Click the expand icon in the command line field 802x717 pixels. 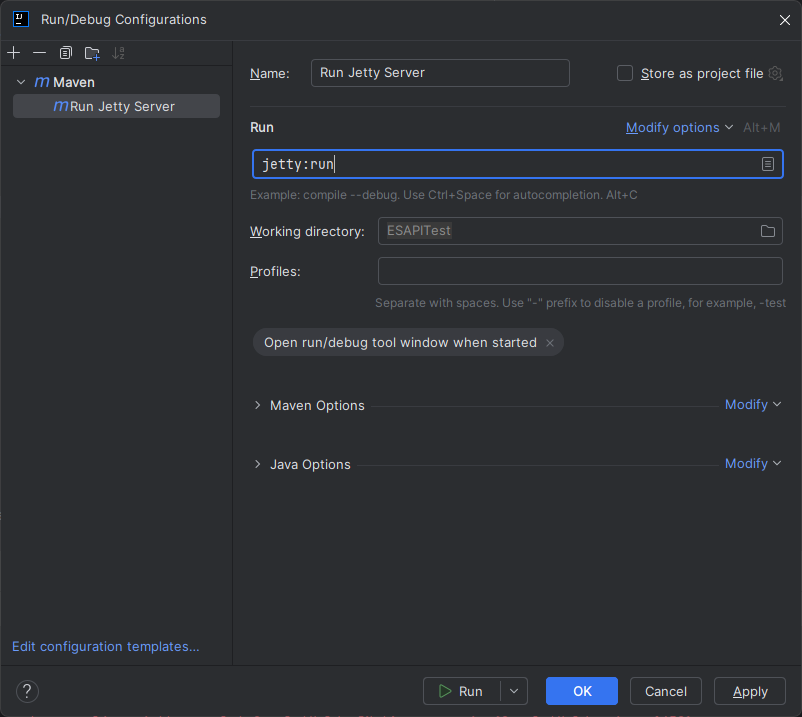(x=767, y=164)
